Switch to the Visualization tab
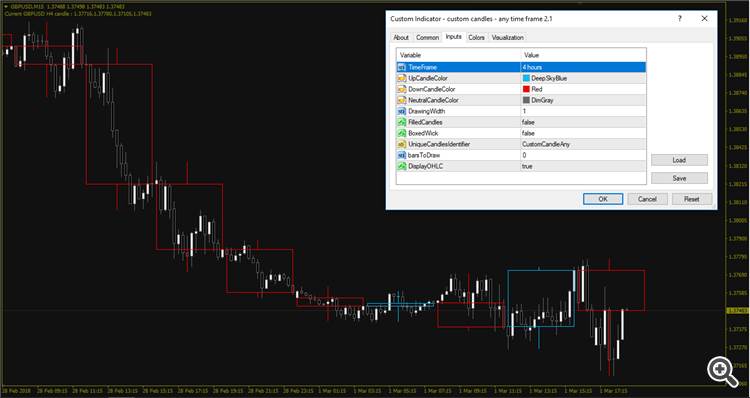This screenshot has width=750, height=398. click(x=507, y=37)
